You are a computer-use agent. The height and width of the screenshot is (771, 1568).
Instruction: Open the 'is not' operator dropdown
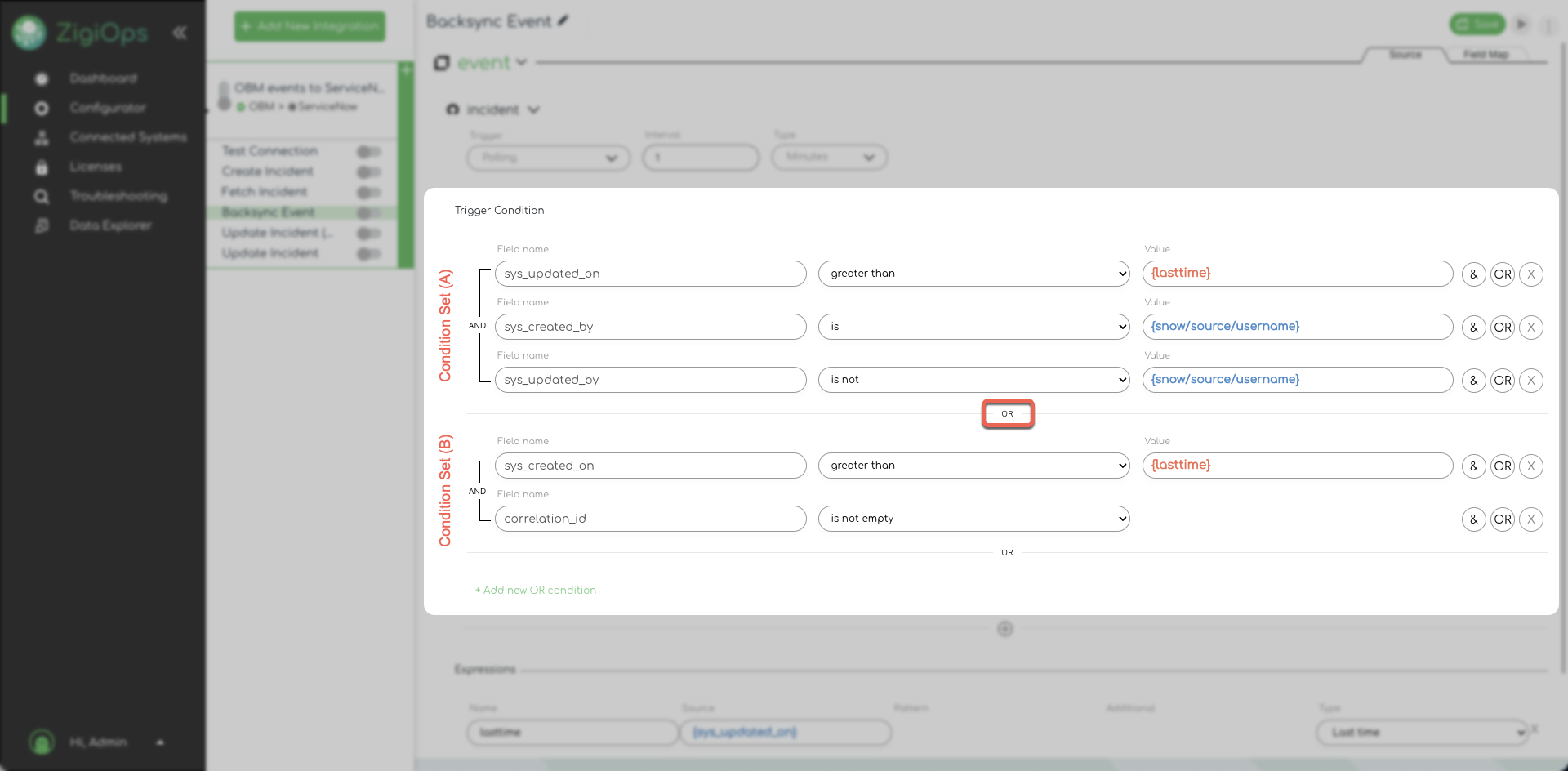tap(973, 380)
